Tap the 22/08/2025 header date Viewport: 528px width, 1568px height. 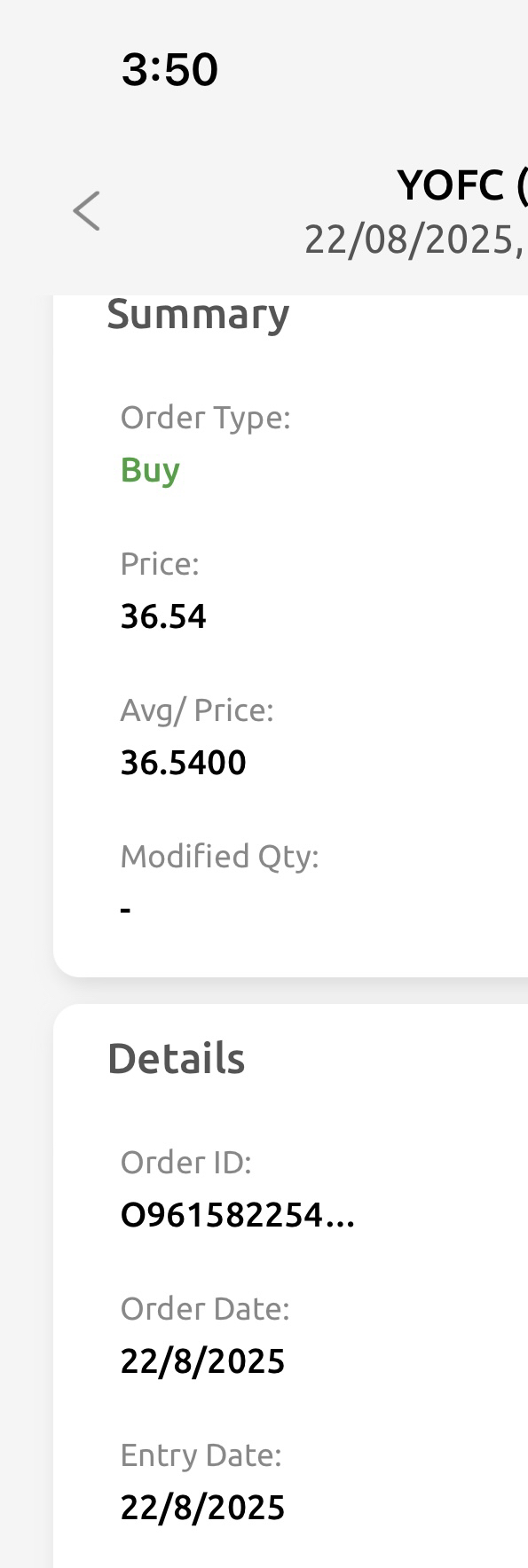(x=415, y=239)
